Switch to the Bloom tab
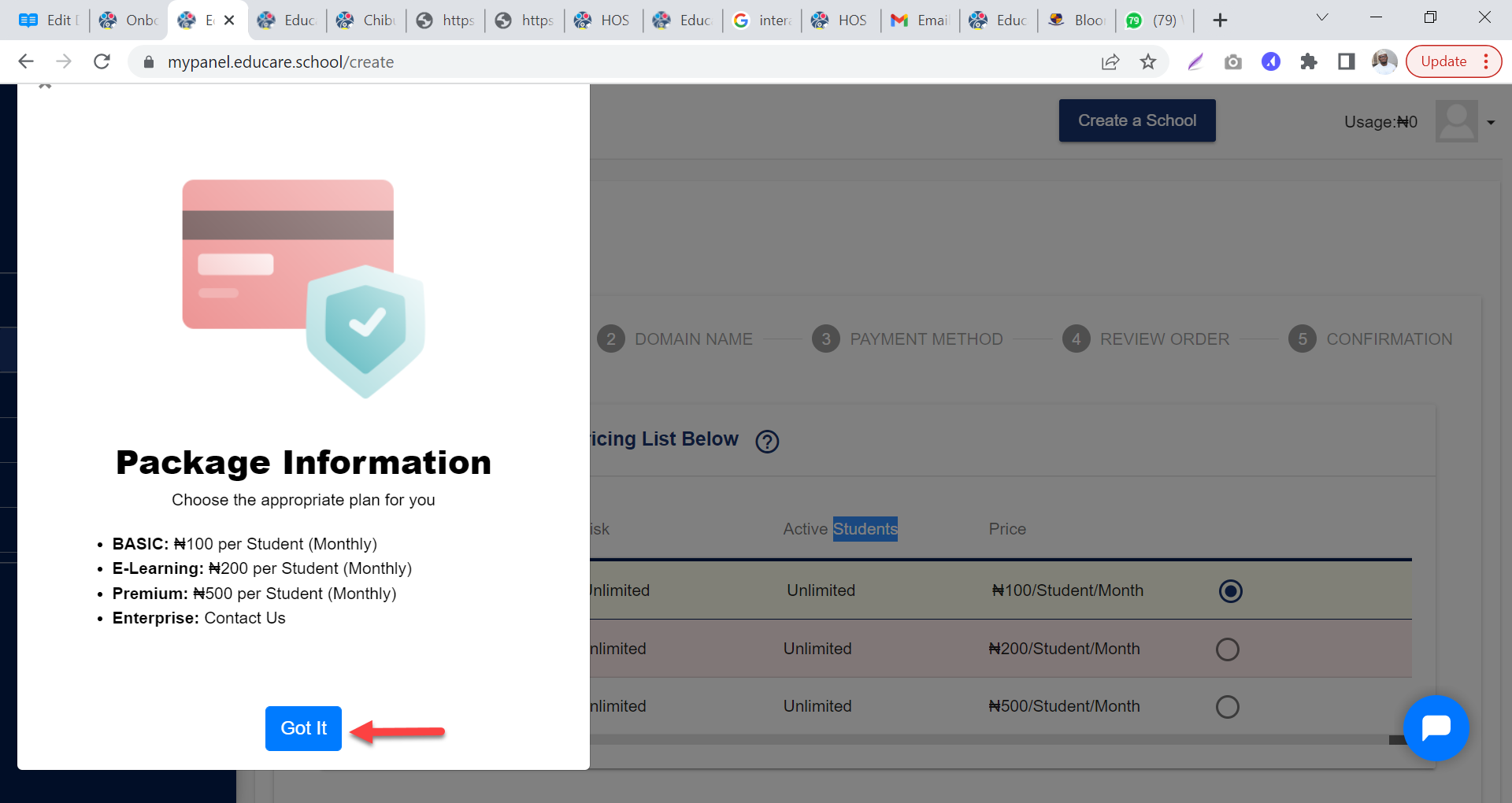 [x=1077, y=20]
